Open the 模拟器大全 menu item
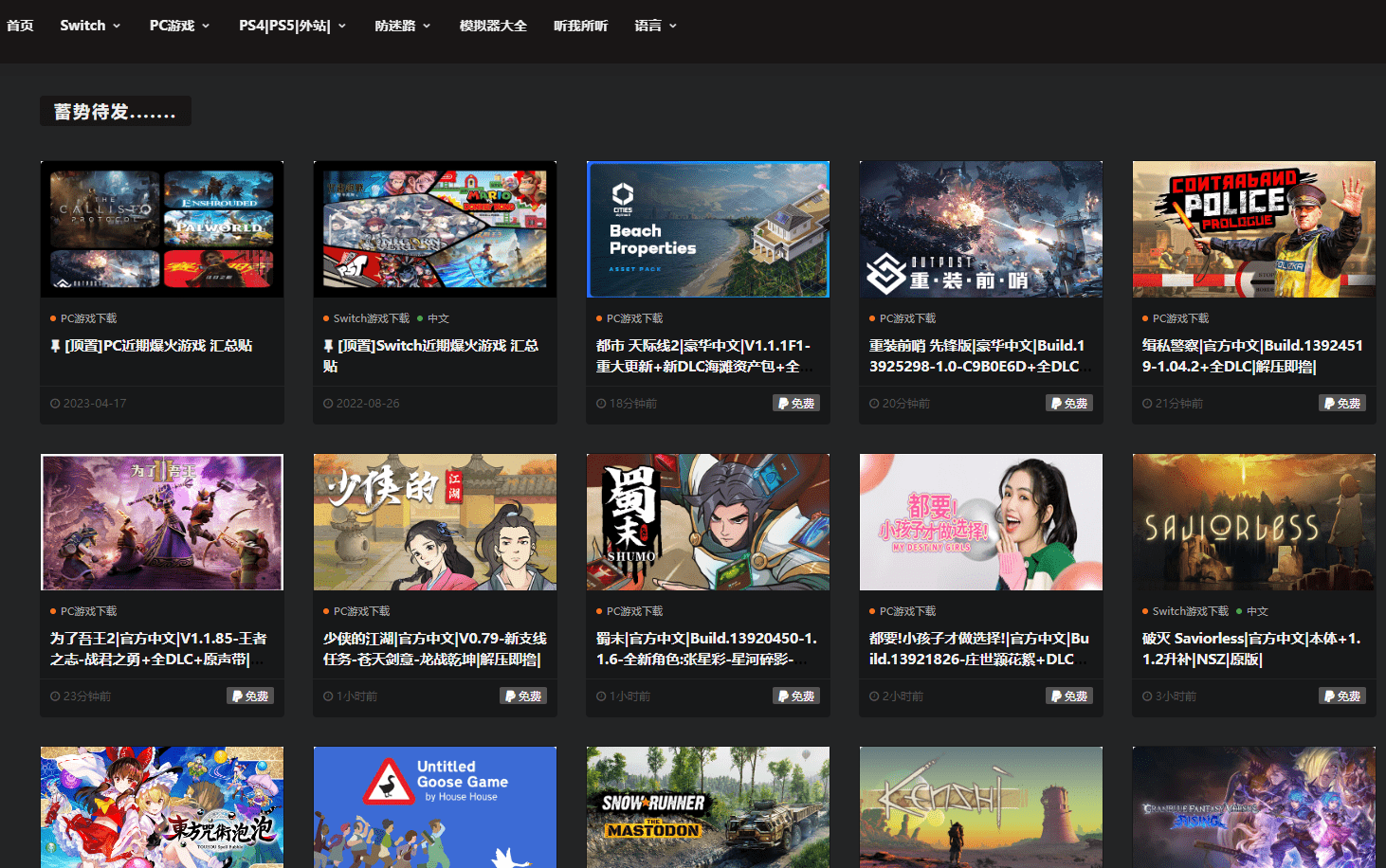 coord(492,26)
